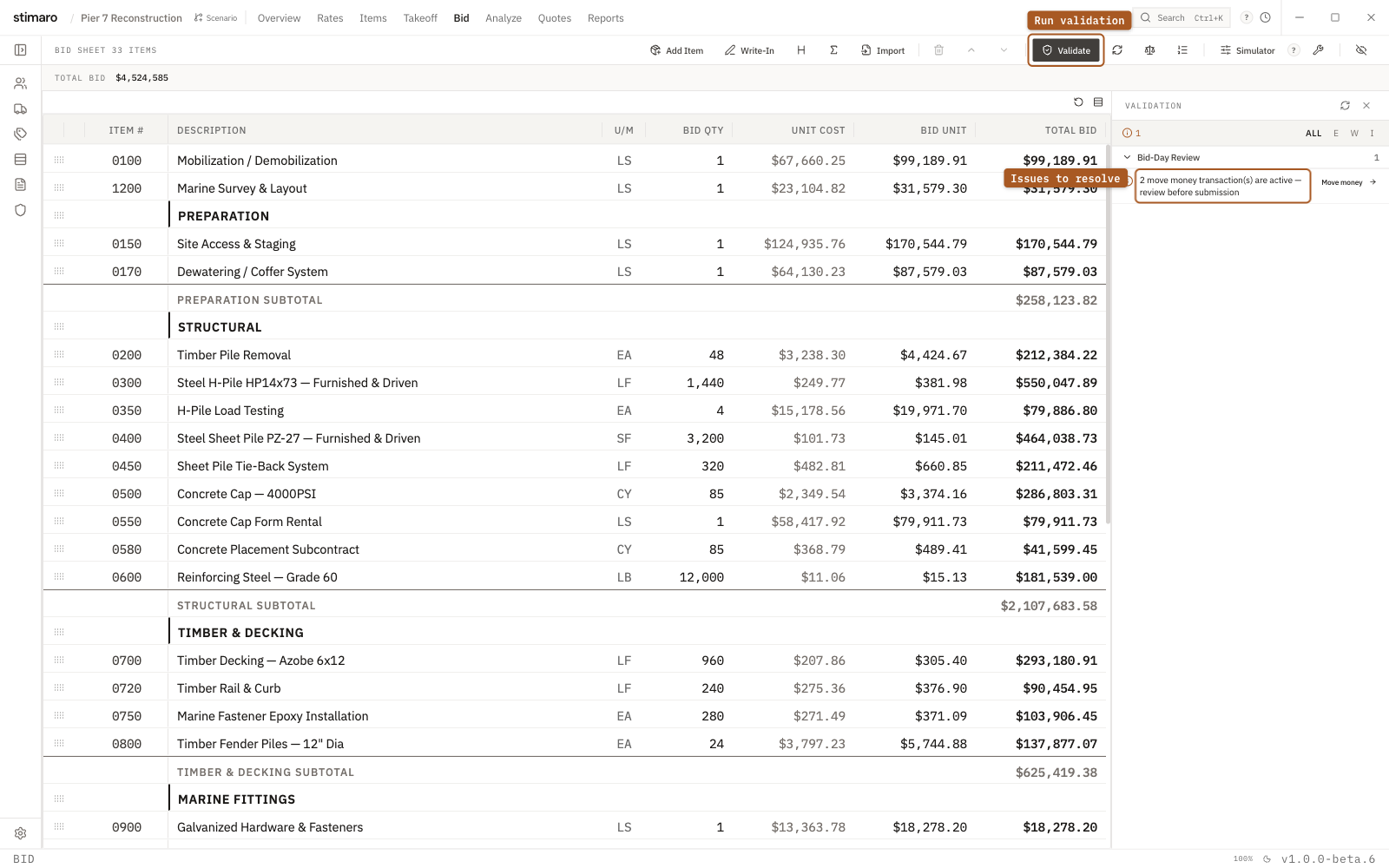Open the history clock icon in title bar
The height and width of the screenshot is (868, 1389).
point(1266,17)
